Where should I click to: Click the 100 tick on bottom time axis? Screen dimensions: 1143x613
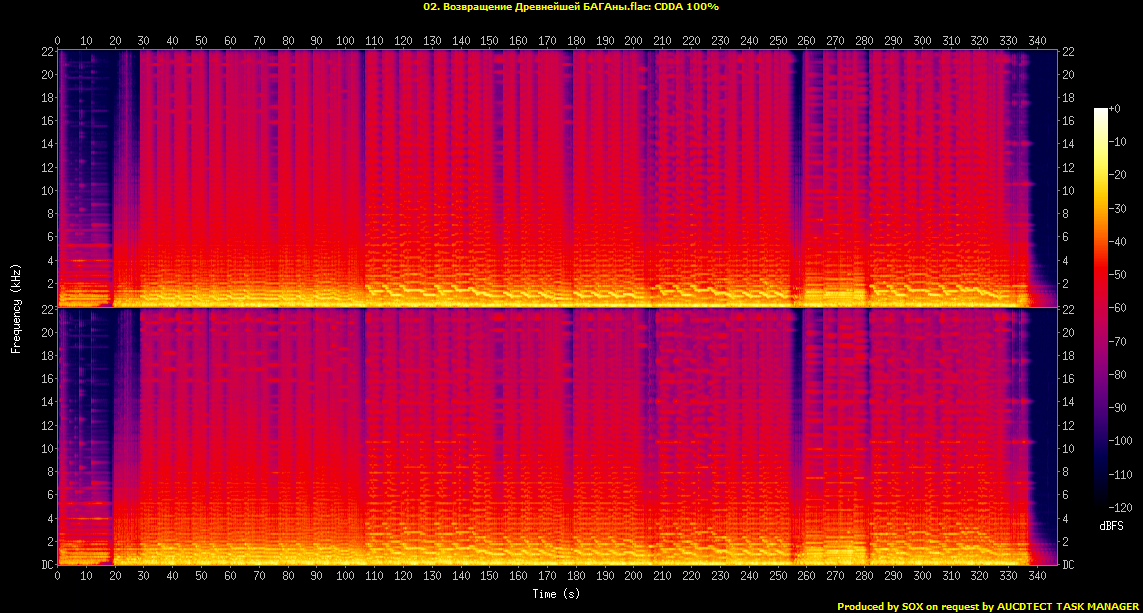tap(346, 576)
